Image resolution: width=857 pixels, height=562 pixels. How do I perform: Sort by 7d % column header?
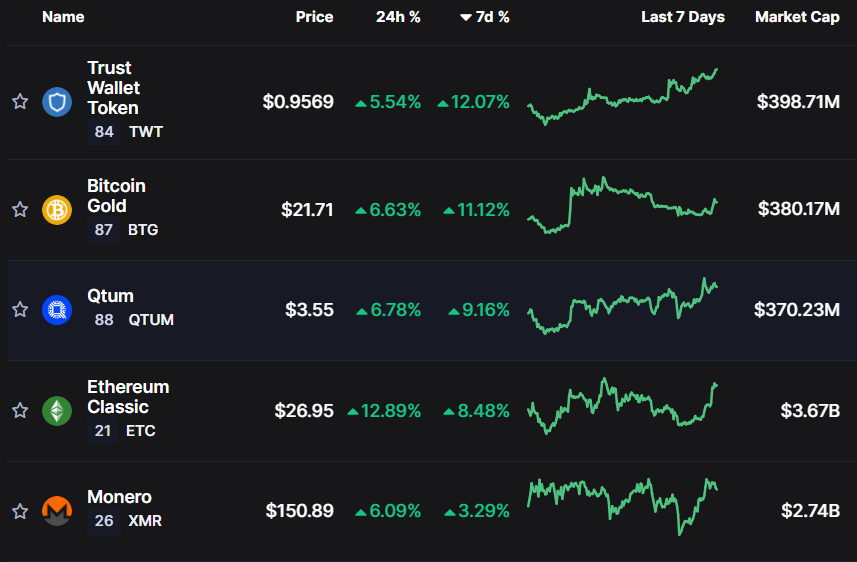[x=485, y=17]
